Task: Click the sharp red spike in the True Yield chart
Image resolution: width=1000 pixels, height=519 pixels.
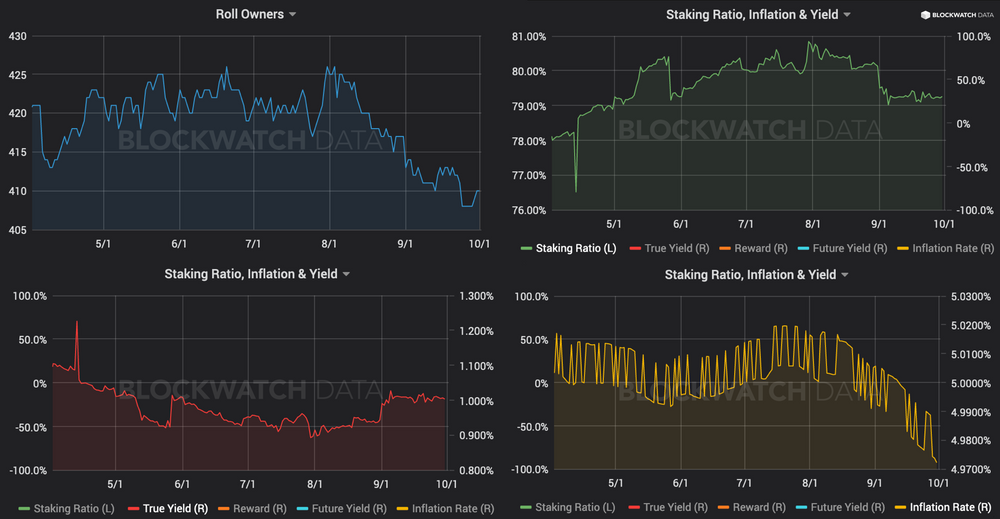Action: 77,324
